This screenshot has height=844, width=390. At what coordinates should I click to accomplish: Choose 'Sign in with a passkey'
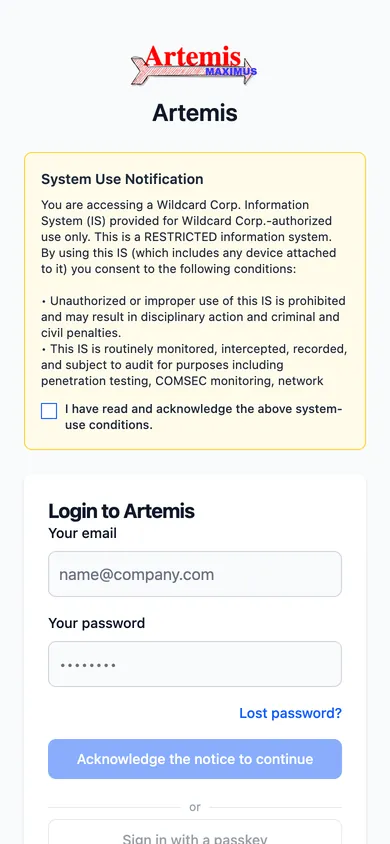pyautogui.click(x=195, y=832)
